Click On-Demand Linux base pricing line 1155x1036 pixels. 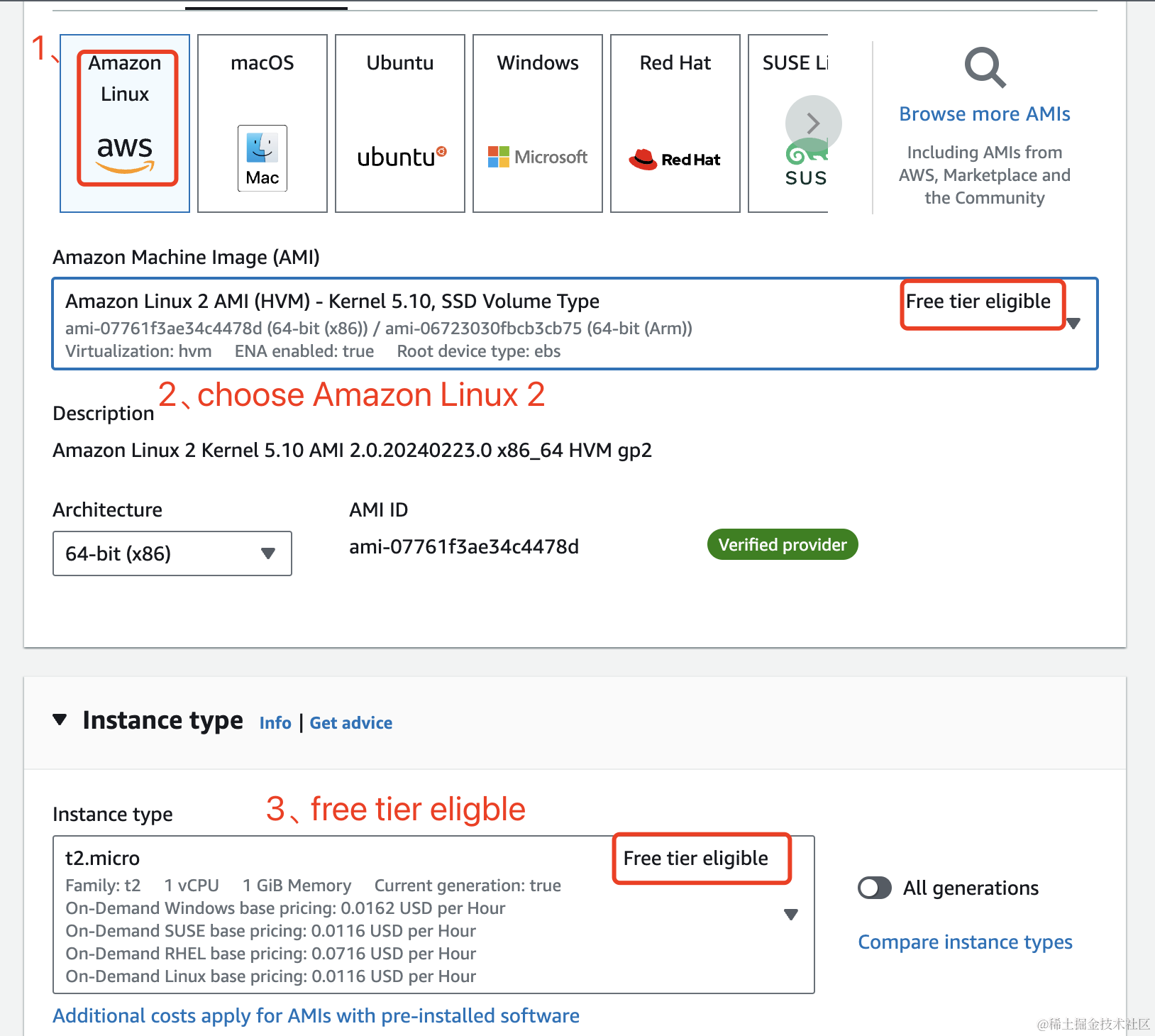pyautogui.click(x=271, y=976)
